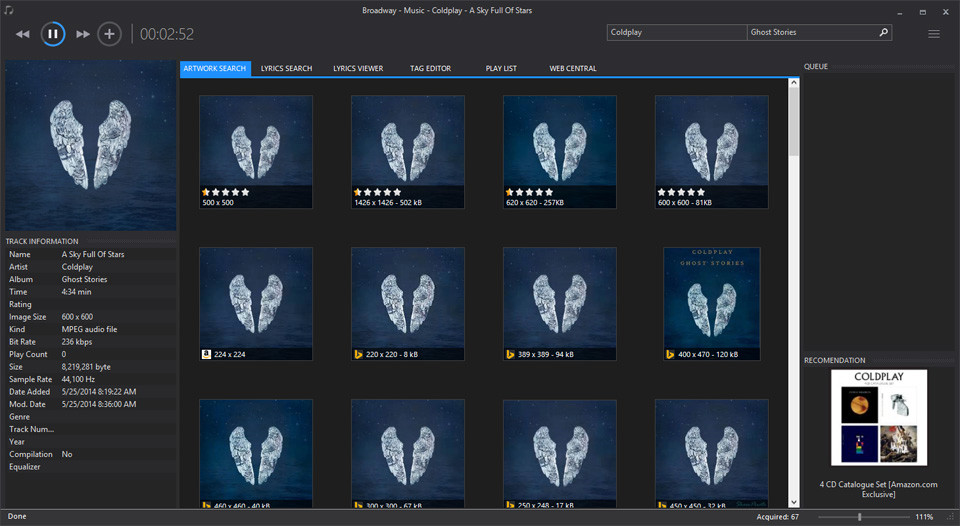Click the Genre row in track info

pyautogui.click(x=91, y=417)
